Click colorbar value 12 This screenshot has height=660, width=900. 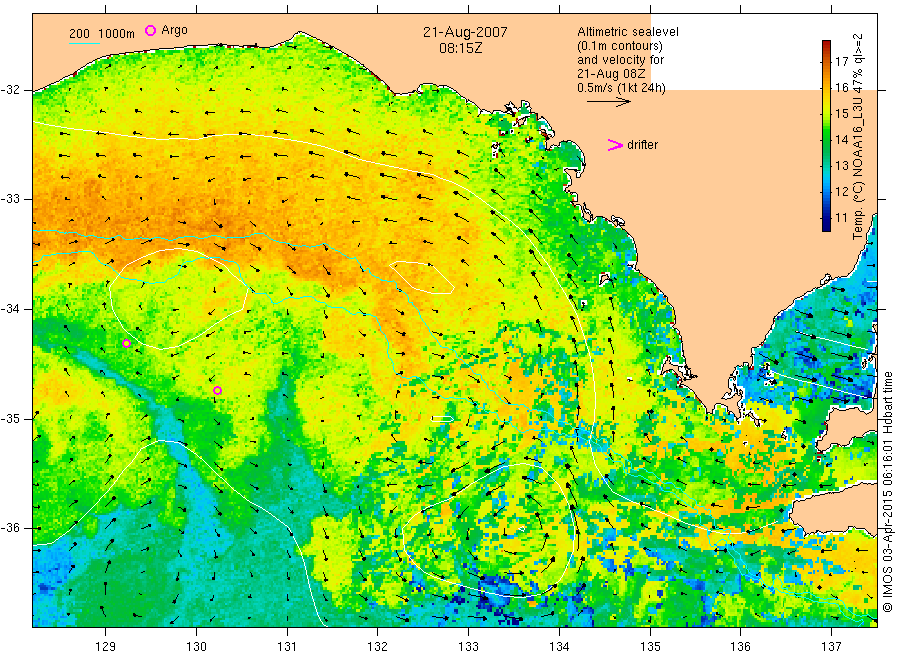point(841,192)
